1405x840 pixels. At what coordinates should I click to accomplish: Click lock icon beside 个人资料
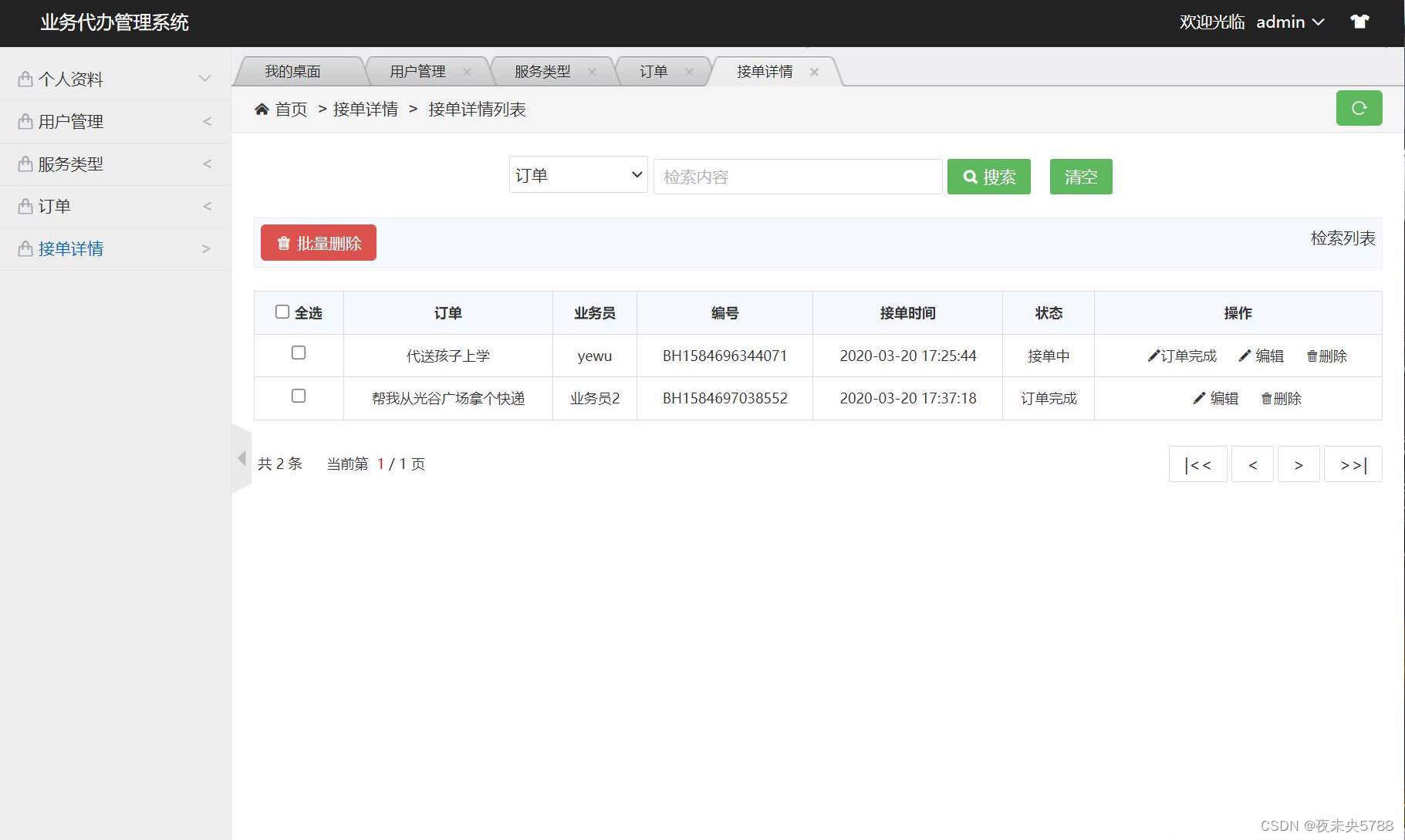(25, 79)
